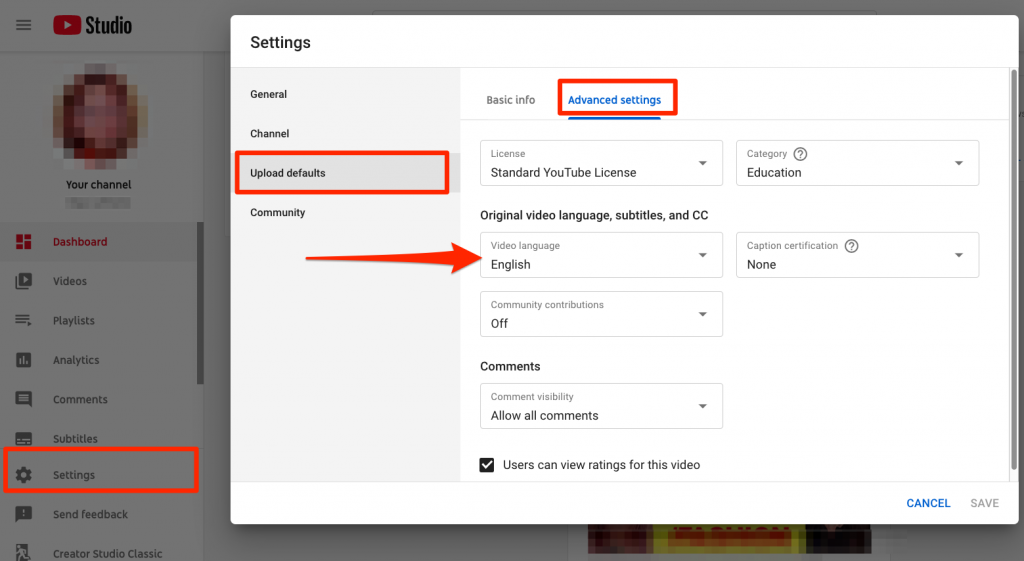Switch to the Advanced settings tab
This screenshot has height=561, width=1024.
point(615,100)
